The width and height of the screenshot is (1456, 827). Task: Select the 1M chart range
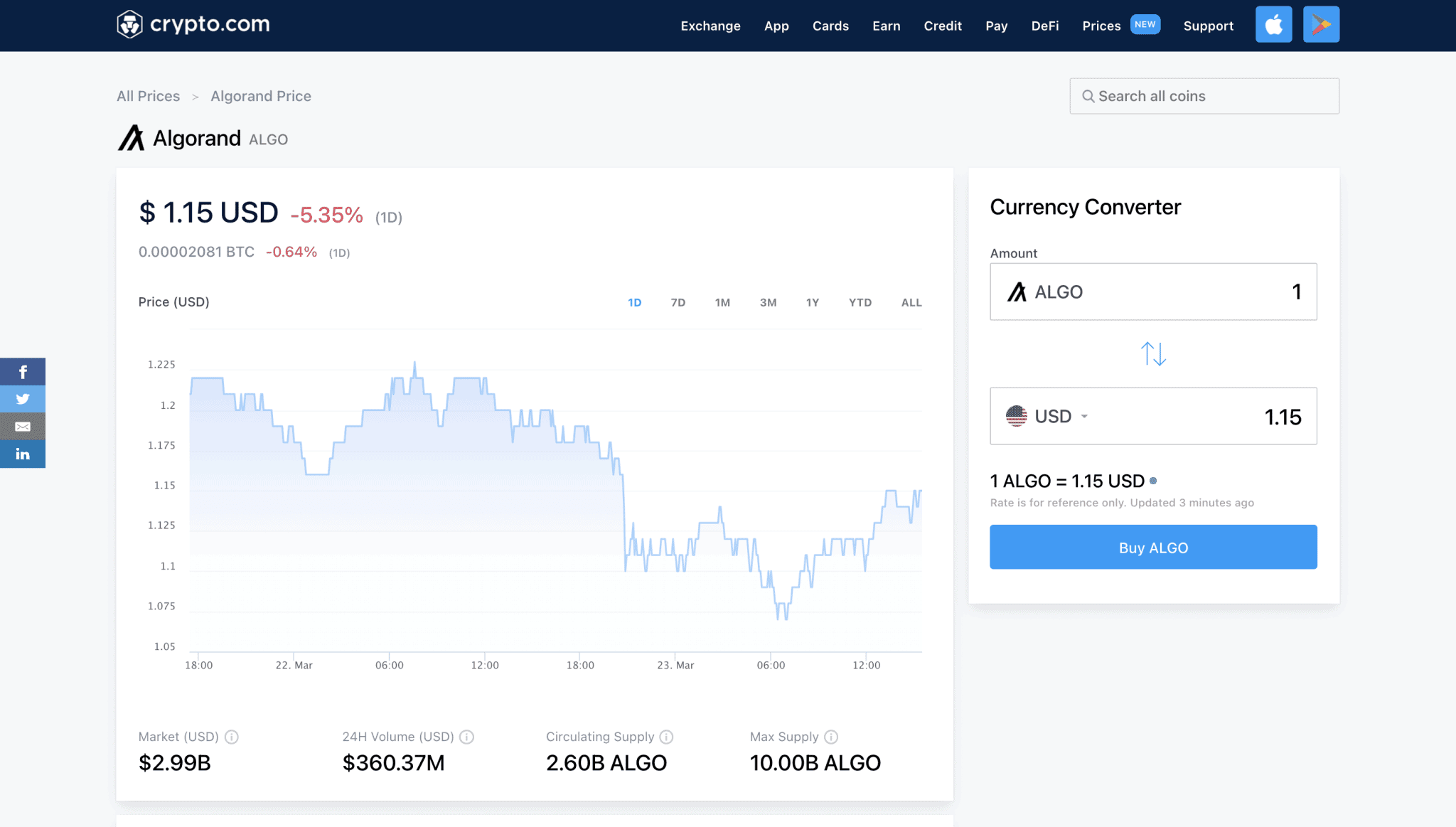723,302
